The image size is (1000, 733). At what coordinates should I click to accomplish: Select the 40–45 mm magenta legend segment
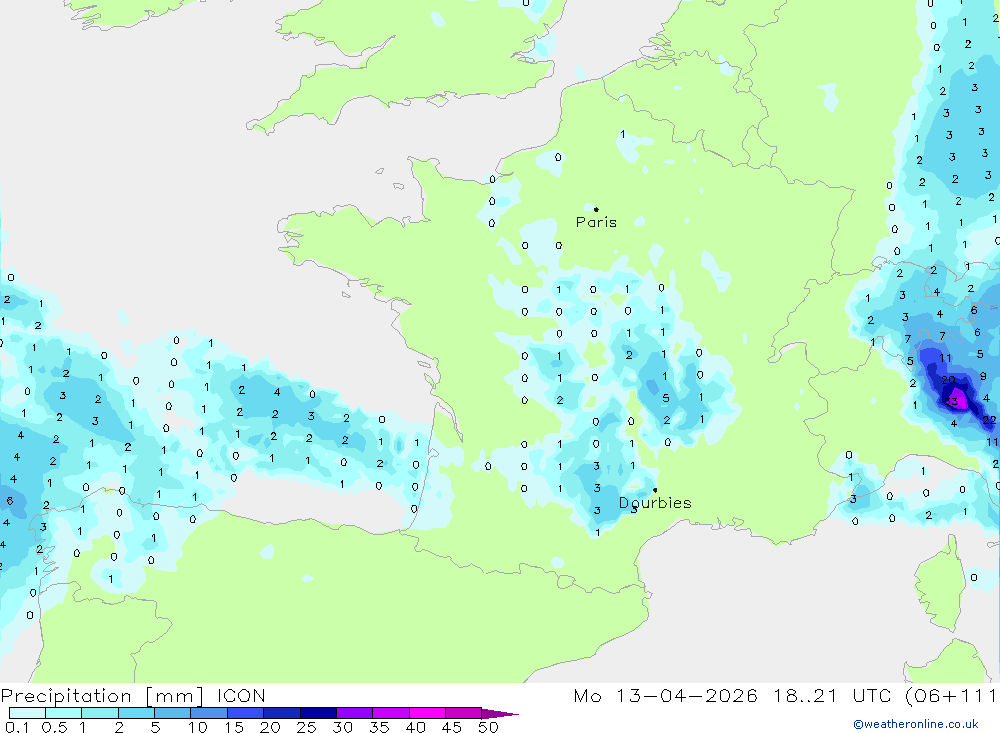click(427, 713)
